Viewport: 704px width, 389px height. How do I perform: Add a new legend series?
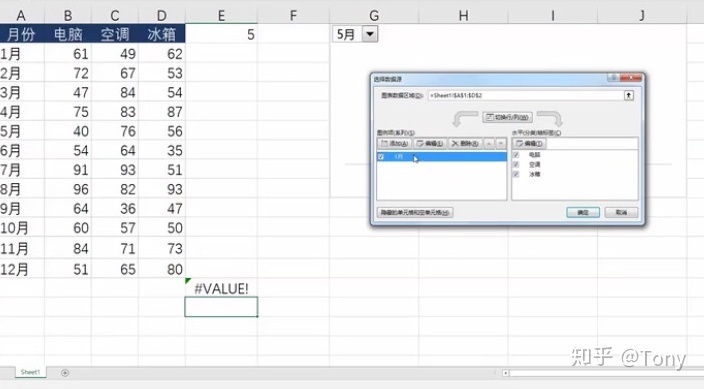tap(394, 144)
